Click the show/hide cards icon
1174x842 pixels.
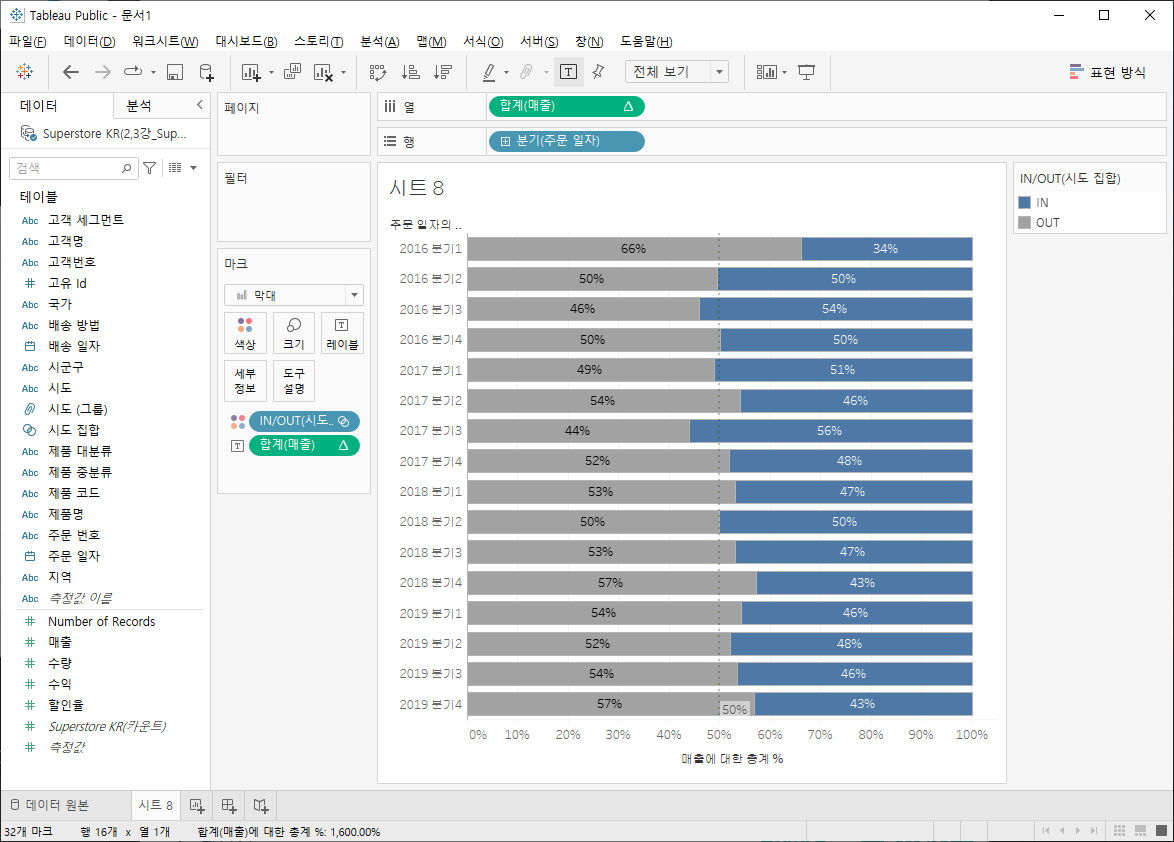(x=766, y=72)
